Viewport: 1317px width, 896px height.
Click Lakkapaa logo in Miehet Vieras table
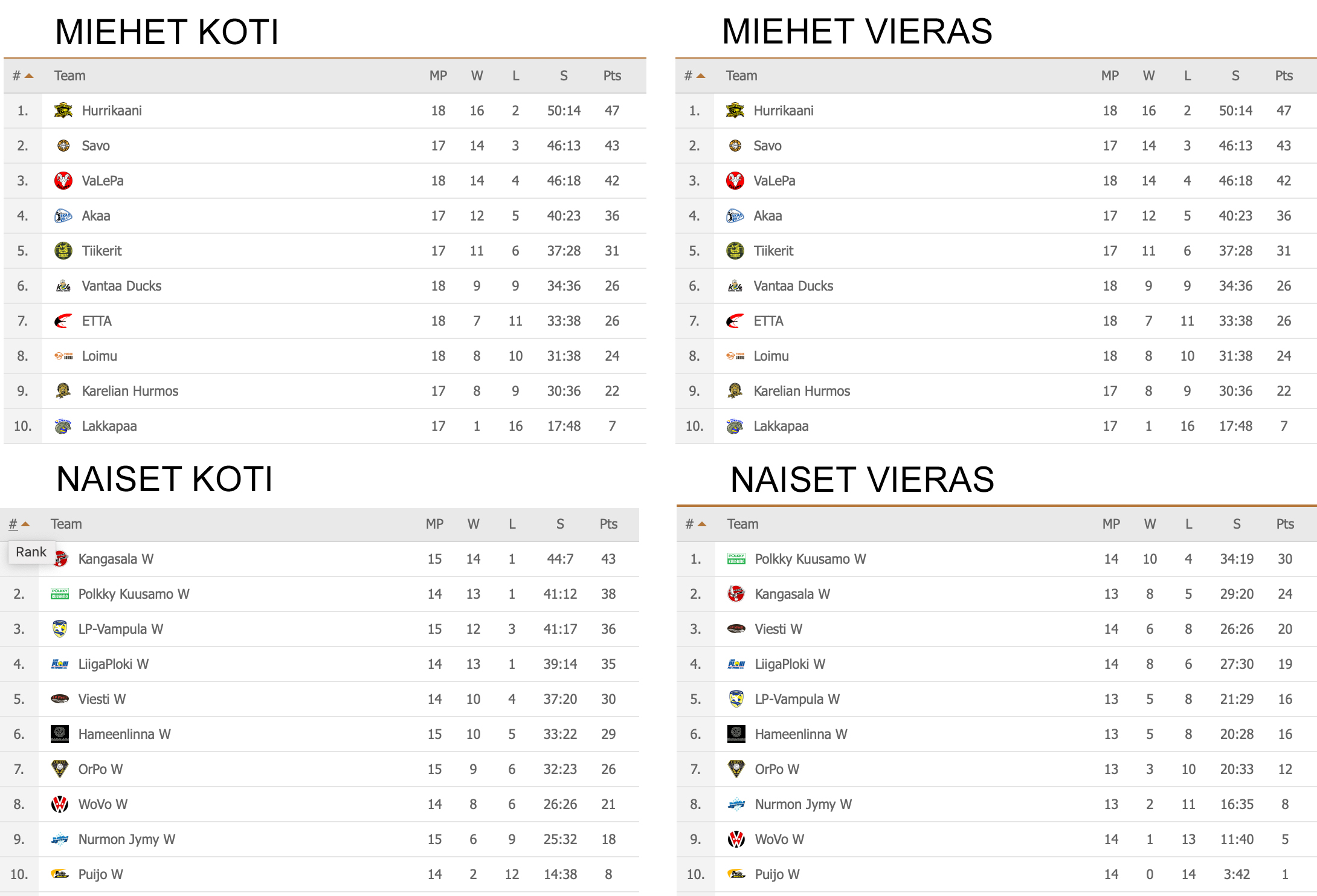pyautogui.click(x=735, y=426)
